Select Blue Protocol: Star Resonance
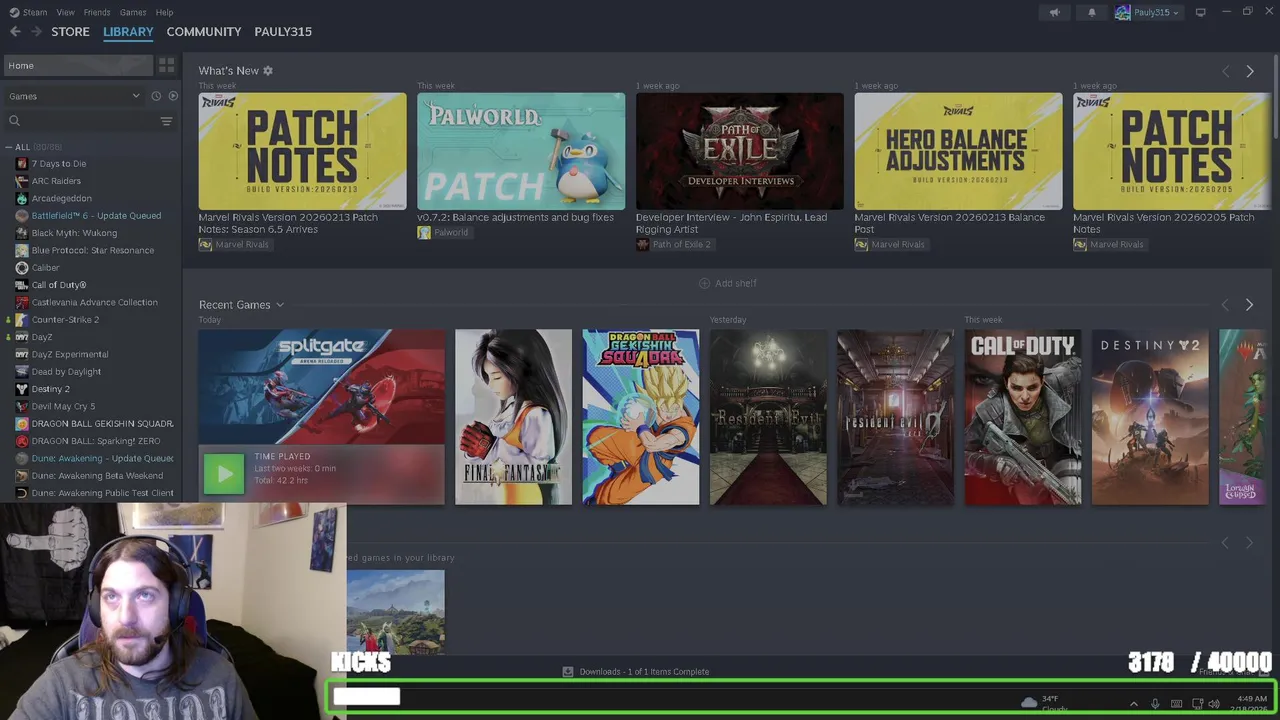This screenshot has width=1280, height=720. tap(92, 250)
